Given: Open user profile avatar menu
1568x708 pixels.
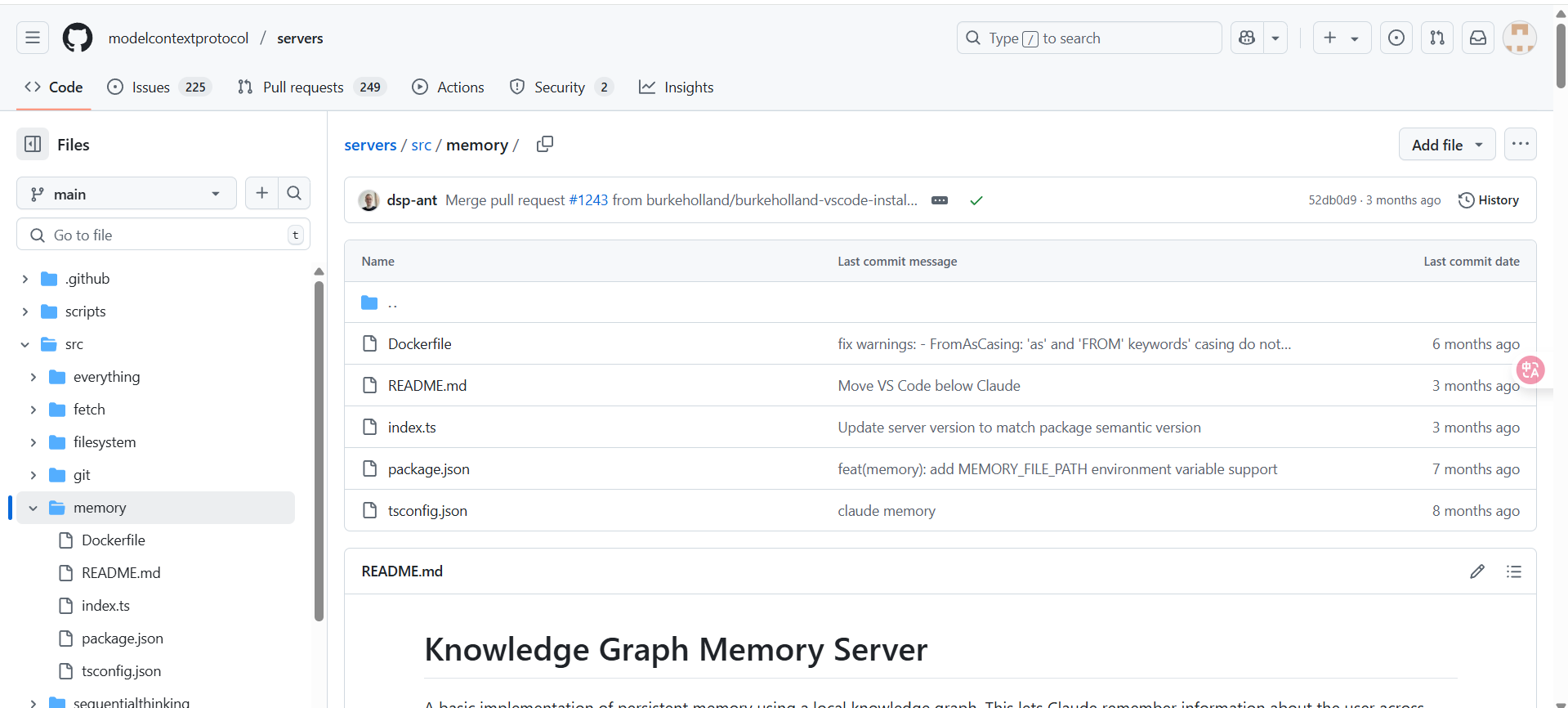Looking at the screenshot, I should pyautogui.click(x=1520, y=38).
